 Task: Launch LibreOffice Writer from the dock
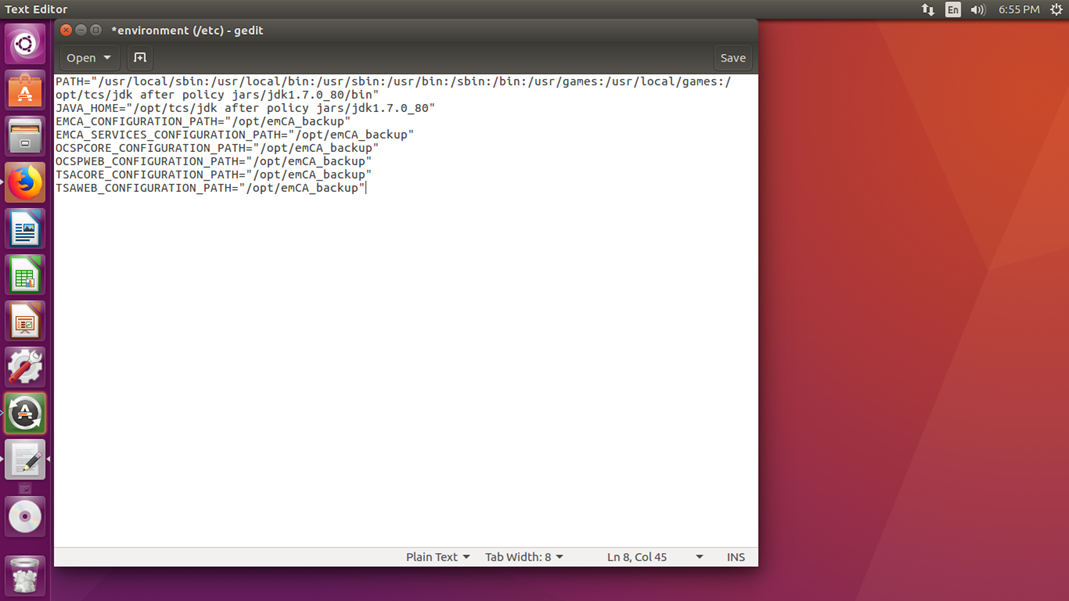(25, 229)
